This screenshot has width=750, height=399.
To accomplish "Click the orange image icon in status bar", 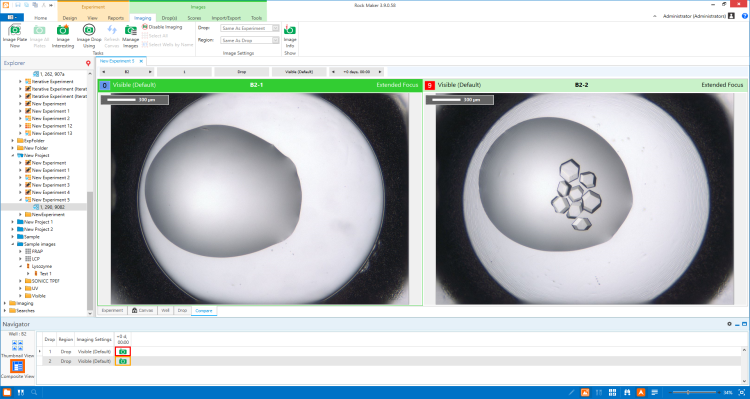I will 585,392.
